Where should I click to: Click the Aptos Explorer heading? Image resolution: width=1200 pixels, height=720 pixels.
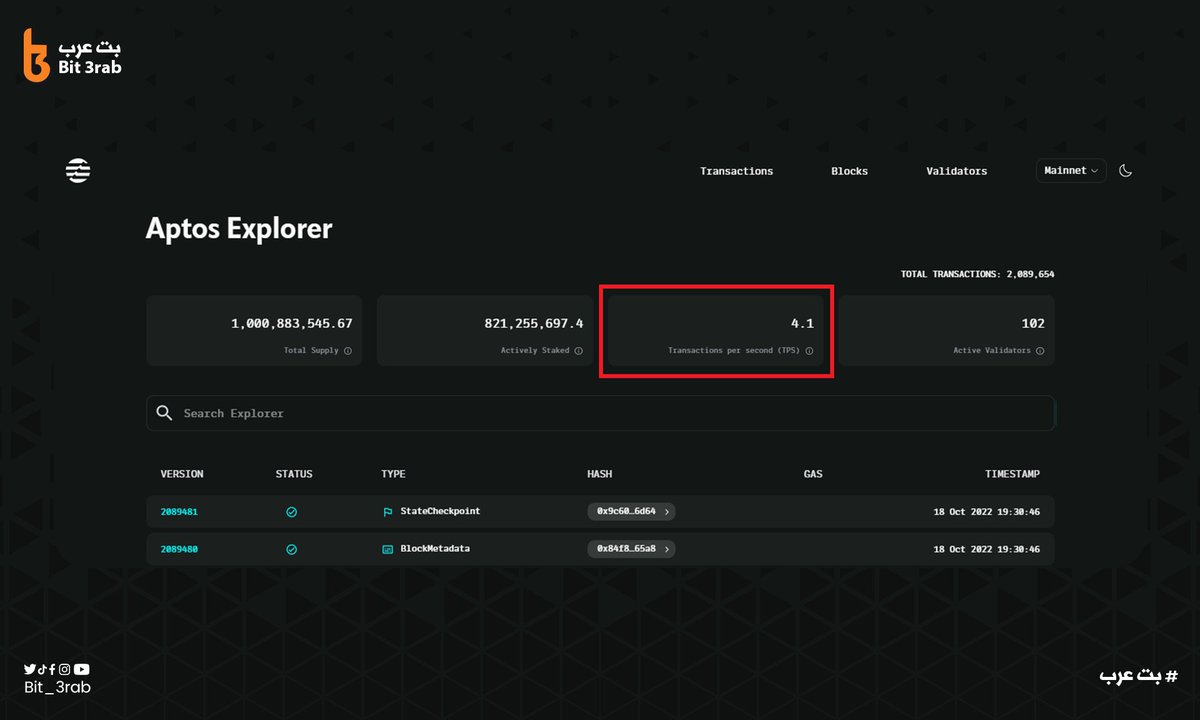click(239, 229)
